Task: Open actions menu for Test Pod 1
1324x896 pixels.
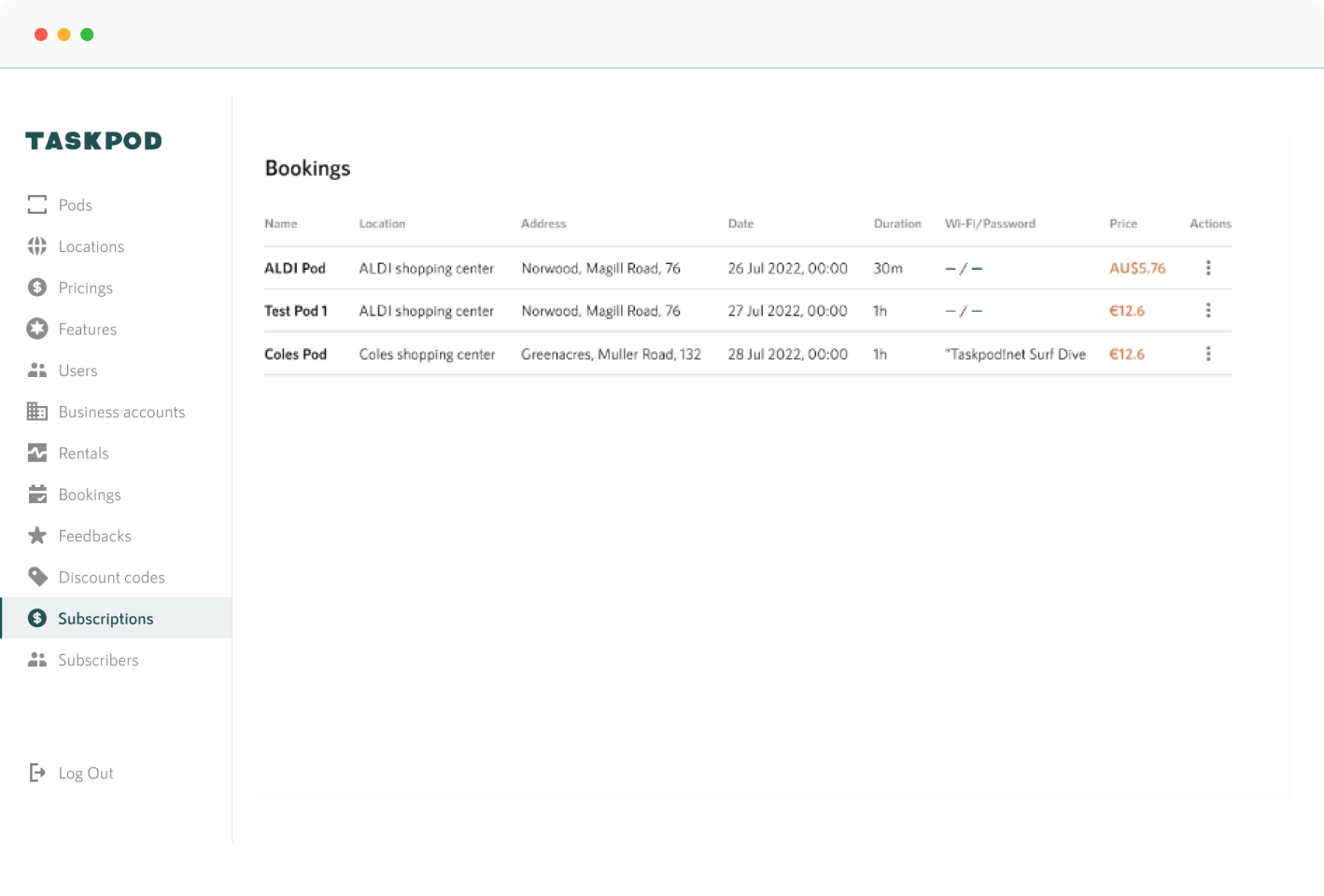Action: click(x=1208, y=310)
